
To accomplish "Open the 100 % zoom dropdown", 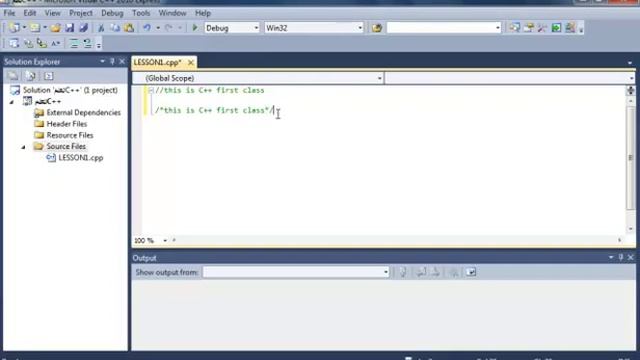I will pyautogui.click(x=165, y=240).
